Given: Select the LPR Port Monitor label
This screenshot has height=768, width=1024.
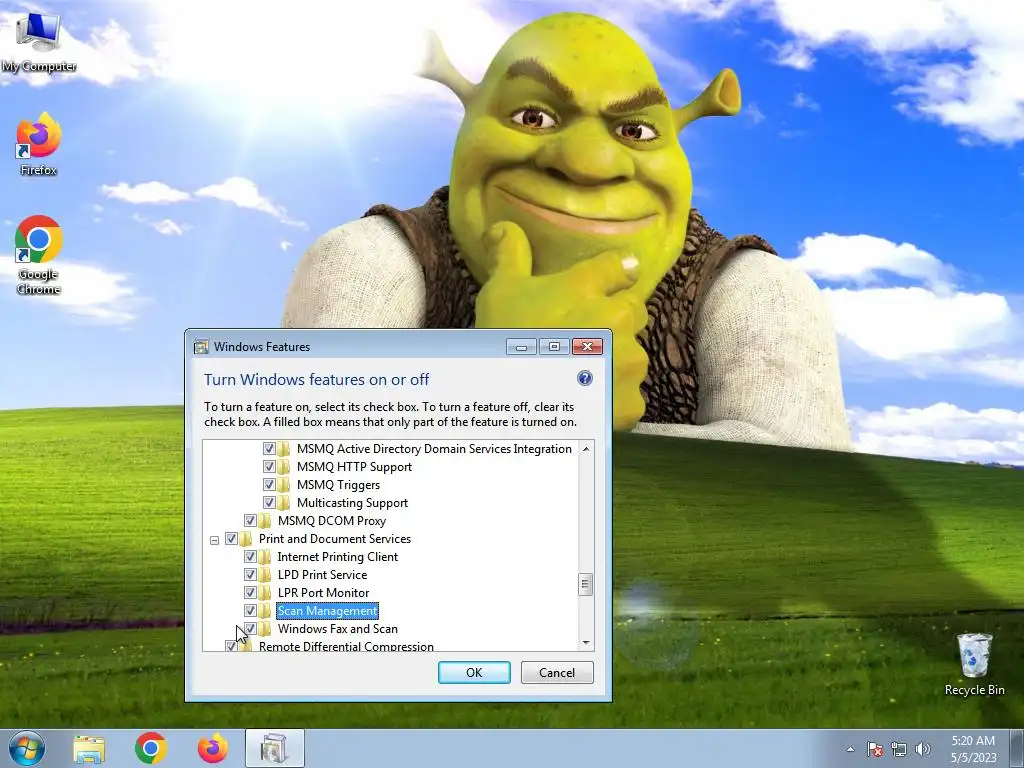Looking at the screenshot, I should pyautogui.click(x=323, y=592).
